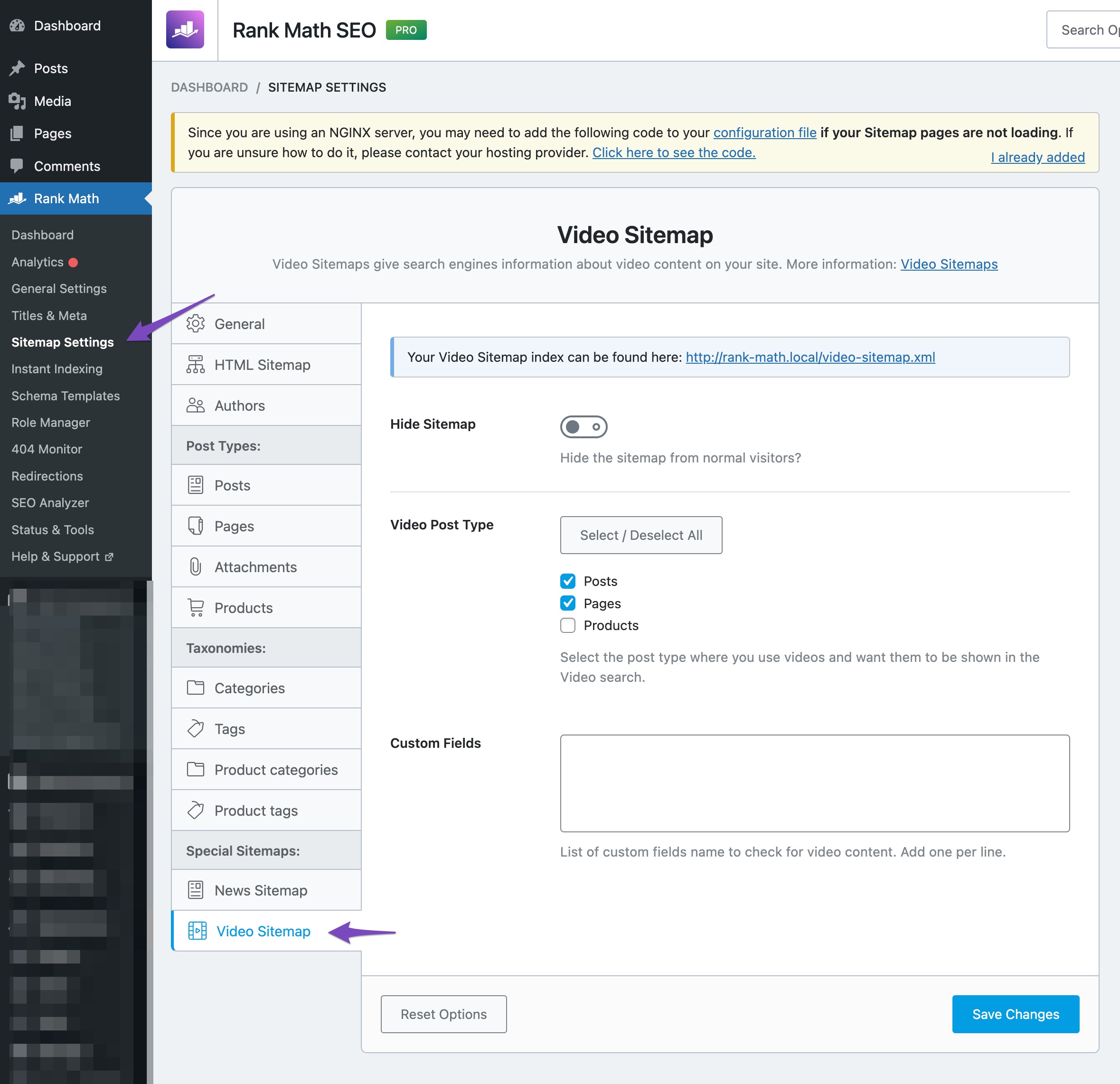Open Role Manager submenu item
The image size is (1120, 1084).
point(51,423)
